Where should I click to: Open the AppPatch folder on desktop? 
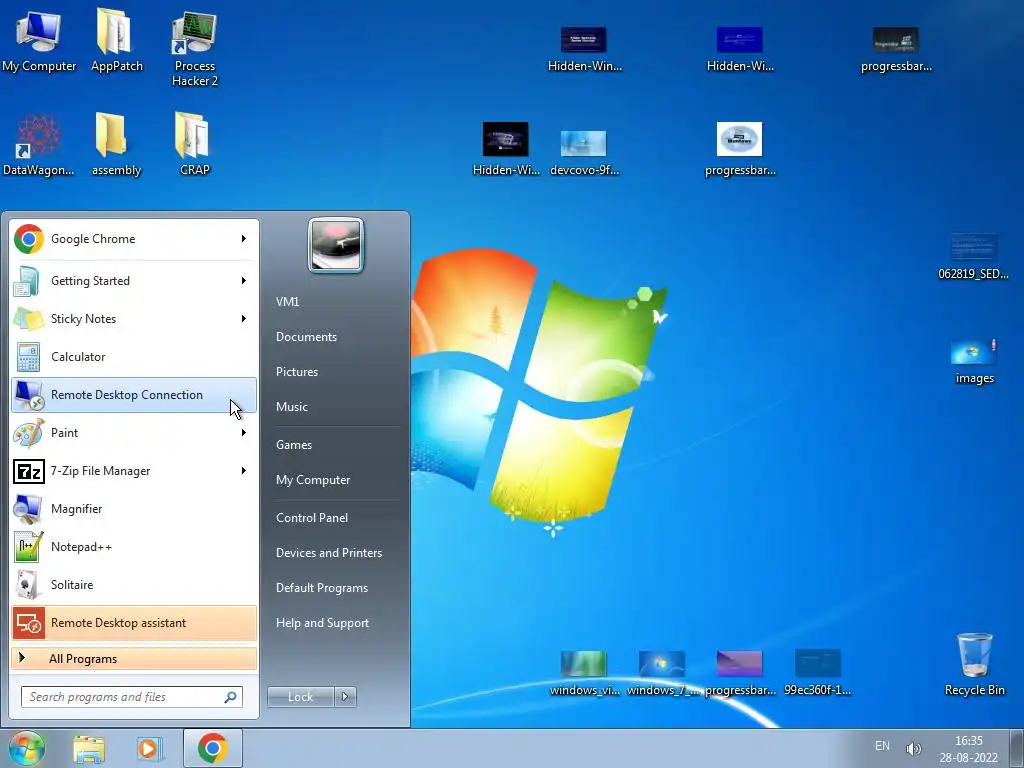pyautogui.click(x=116, y=40)
